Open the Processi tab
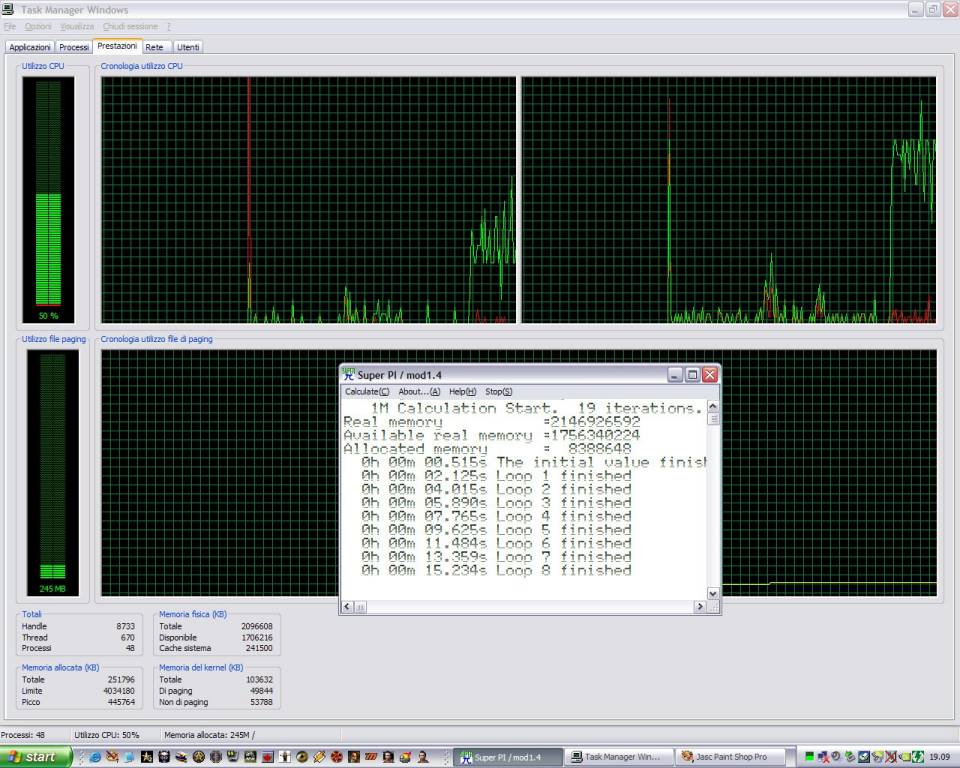Image resolution: width=960 pixels, height=768 pixels. [73, 47]
